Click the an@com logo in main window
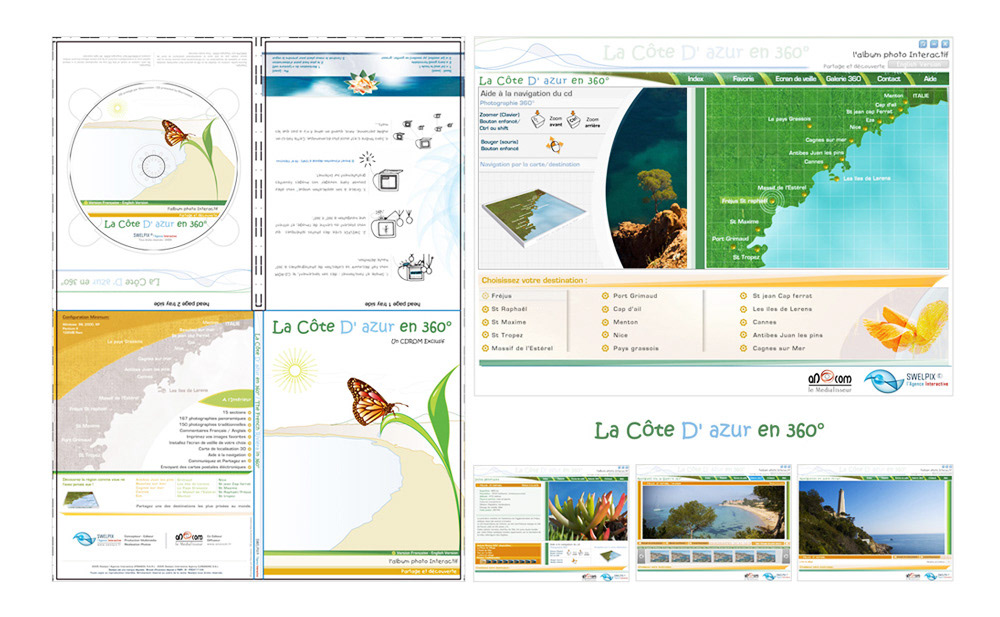Image resolution: width=1000 pixels, height=617 pixels. coord(830,380)
